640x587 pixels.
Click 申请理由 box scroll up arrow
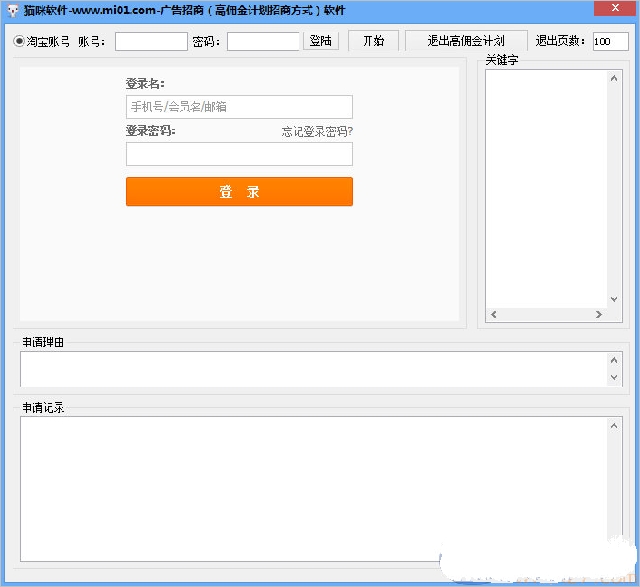pyautogui.click(x=614, y=360)
